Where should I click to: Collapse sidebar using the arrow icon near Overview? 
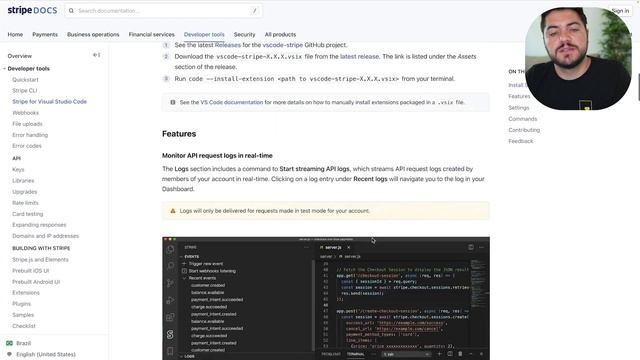coord(96,55)
